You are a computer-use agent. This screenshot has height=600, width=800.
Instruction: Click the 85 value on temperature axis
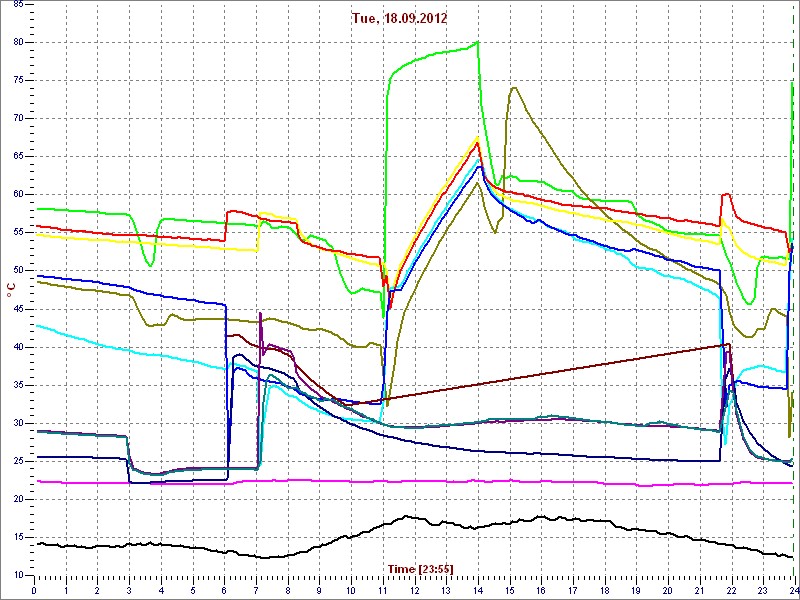coord(18,5)
